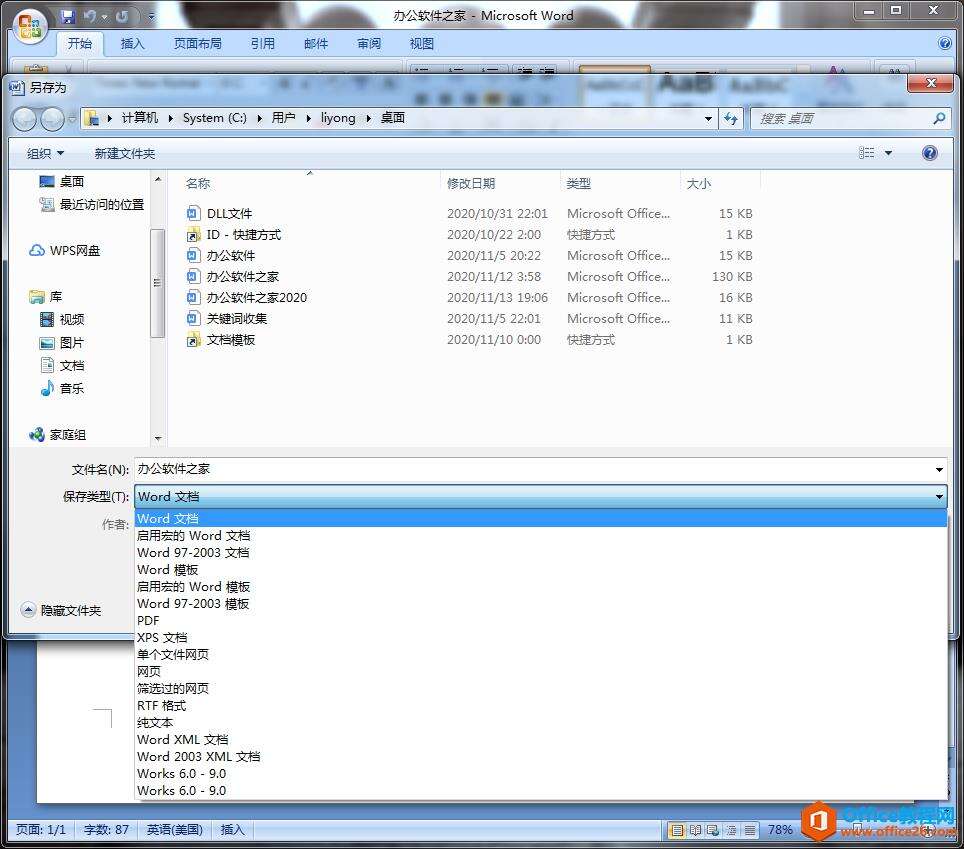Click the Redo icon in quick access toolbar
This screenshot has height=849, width=964.
(122, 17)
